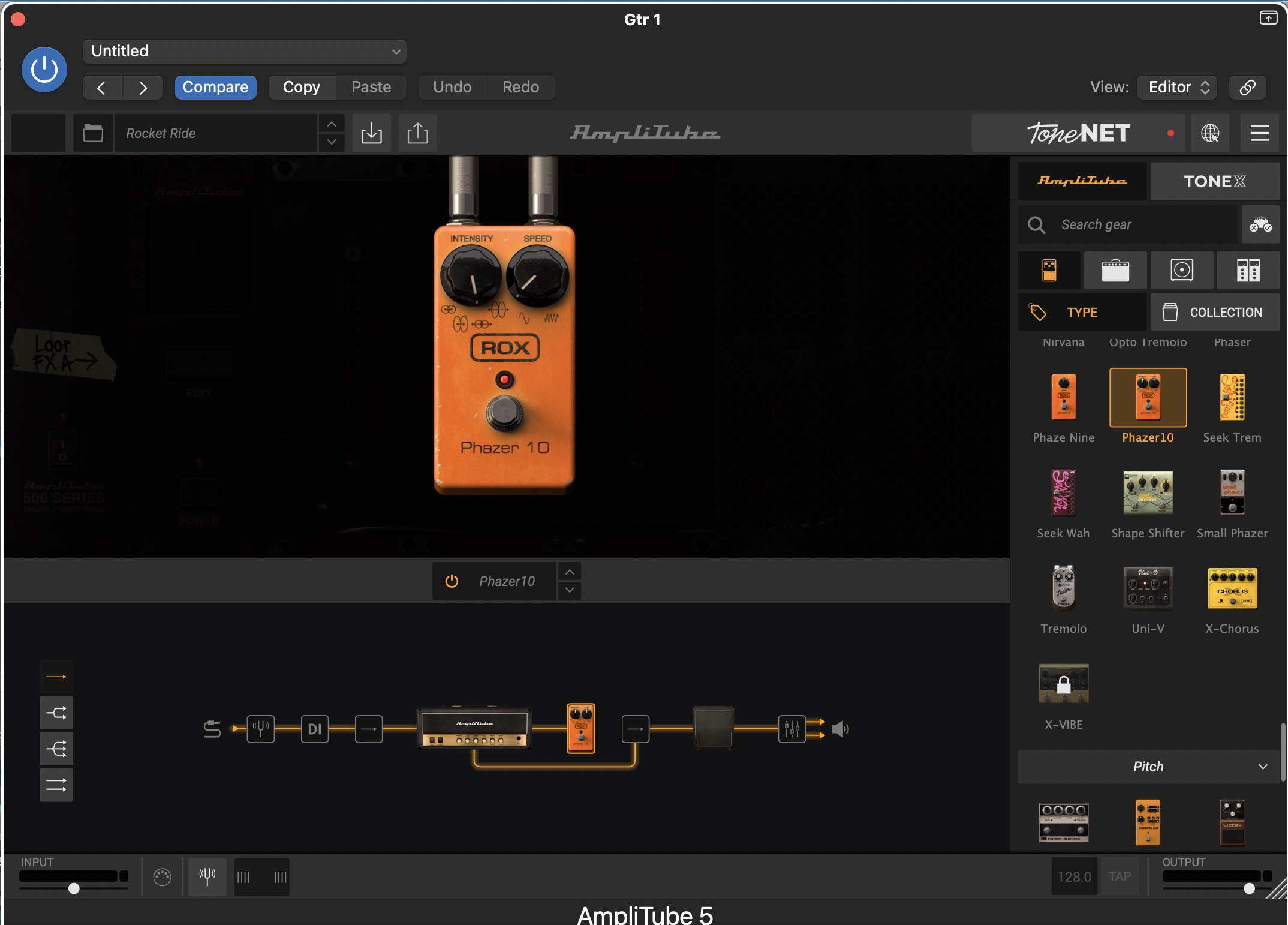1288x925 pixels.
Task: Adjust the OUTPUT level slider handle
Action: tap(1249, 888)
